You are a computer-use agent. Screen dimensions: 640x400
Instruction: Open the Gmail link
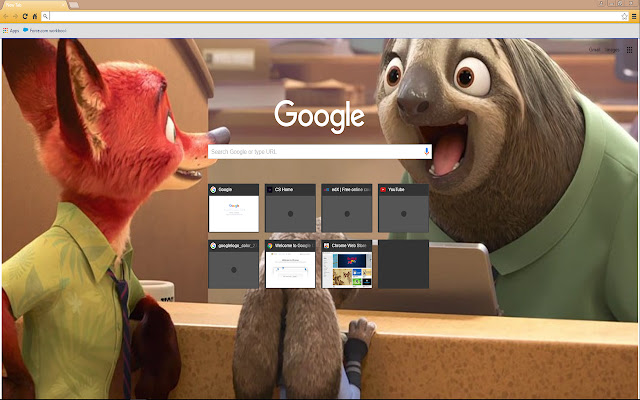click(594, 50)
